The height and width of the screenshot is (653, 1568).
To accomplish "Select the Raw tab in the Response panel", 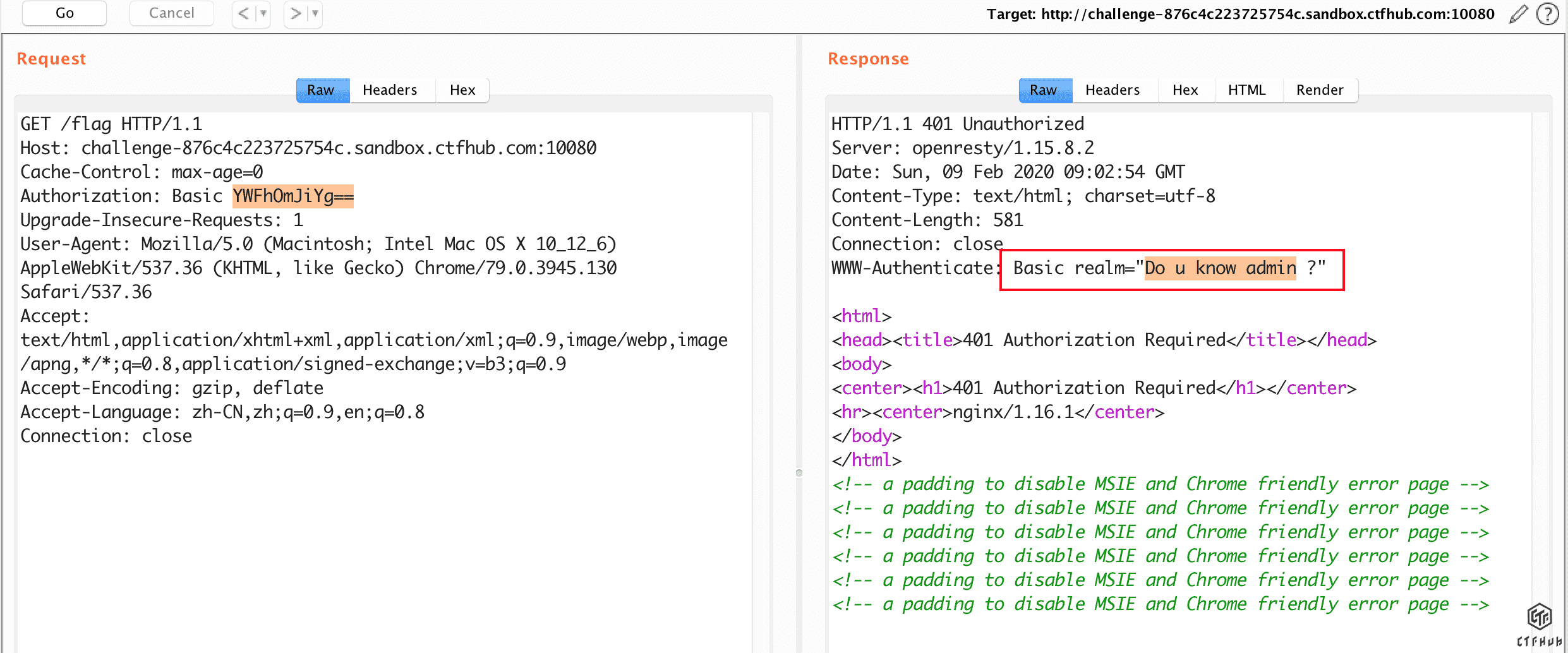I will click(1046, 90).
